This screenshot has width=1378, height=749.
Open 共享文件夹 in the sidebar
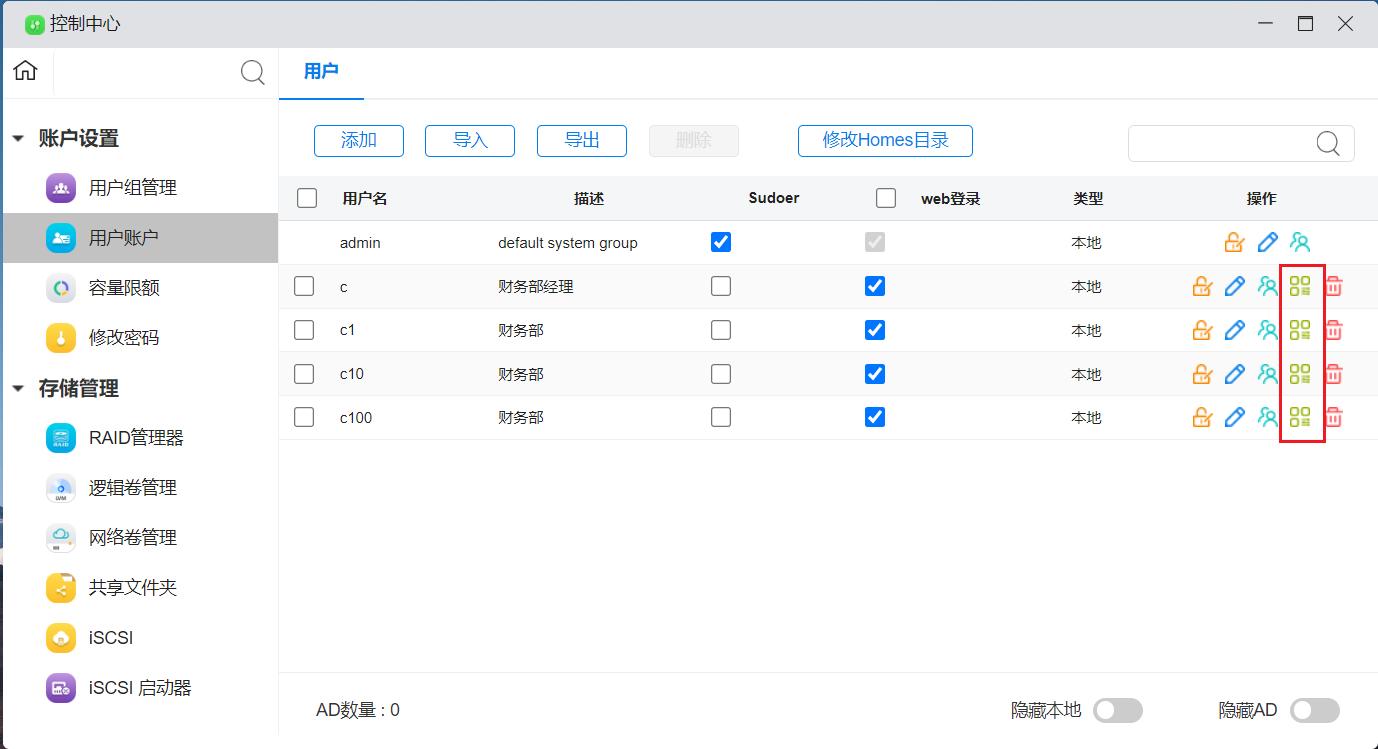point(132,588)
